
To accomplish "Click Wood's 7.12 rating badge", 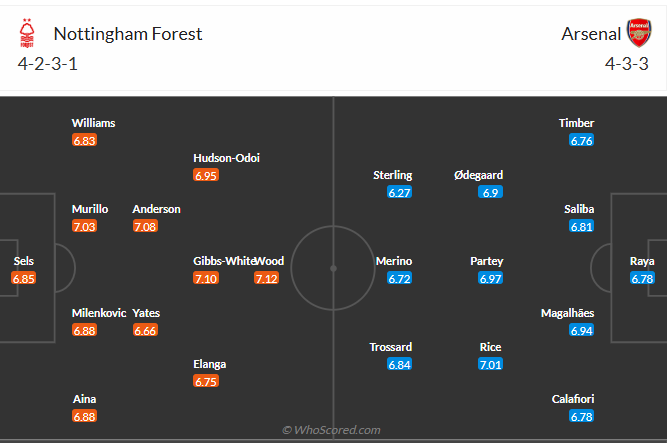I will point(266,278).
